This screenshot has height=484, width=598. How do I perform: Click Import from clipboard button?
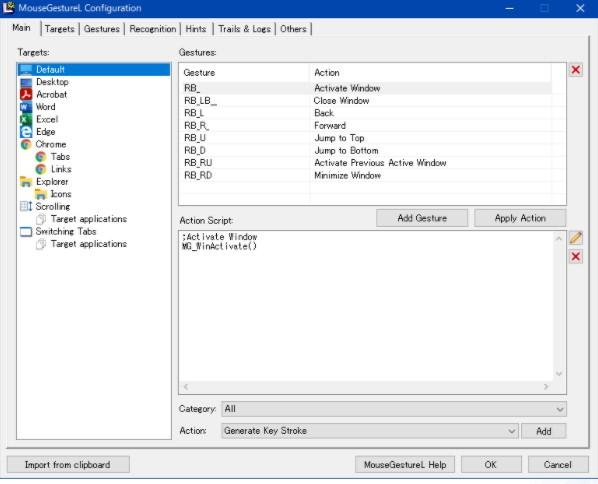(68, 465)
